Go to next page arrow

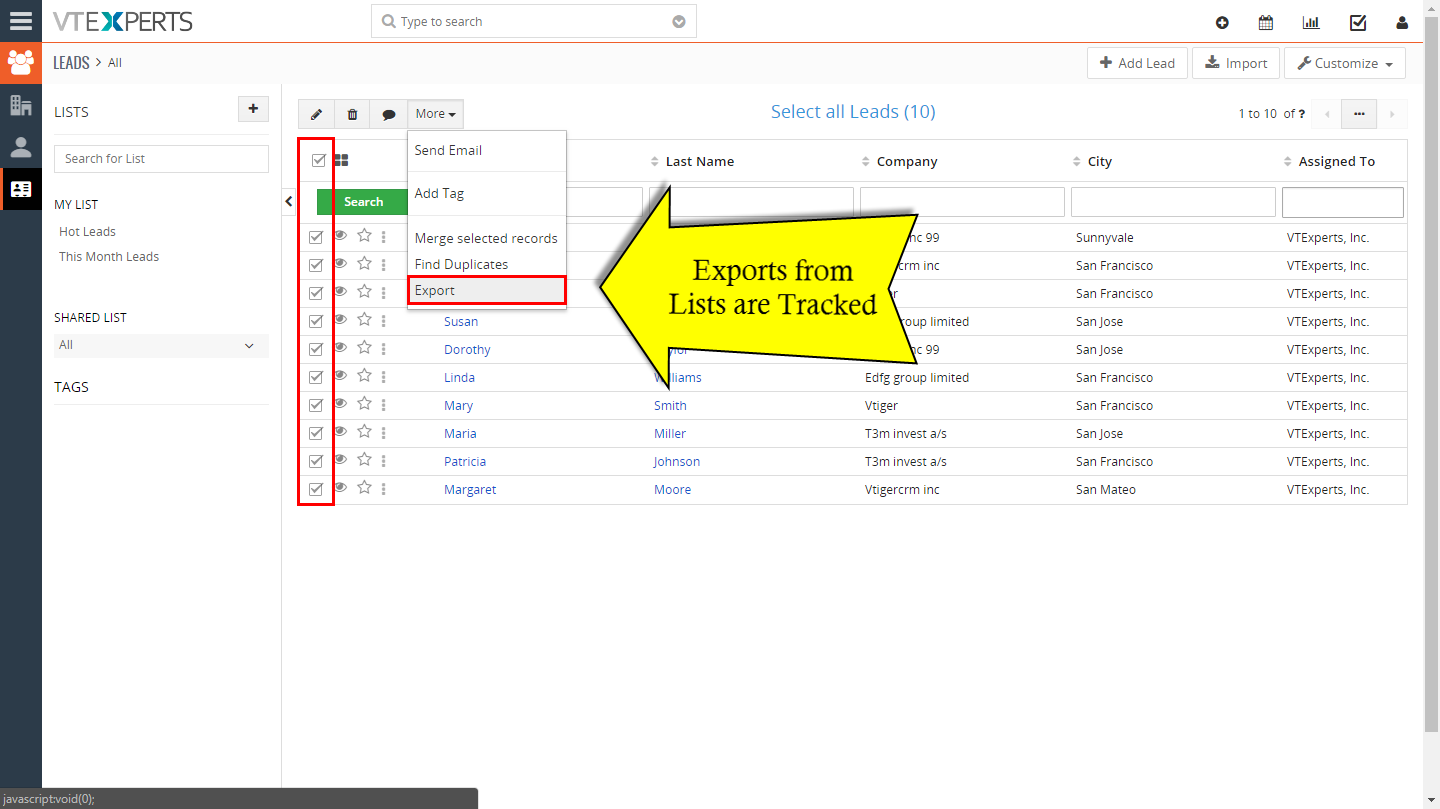[1392, 114]
